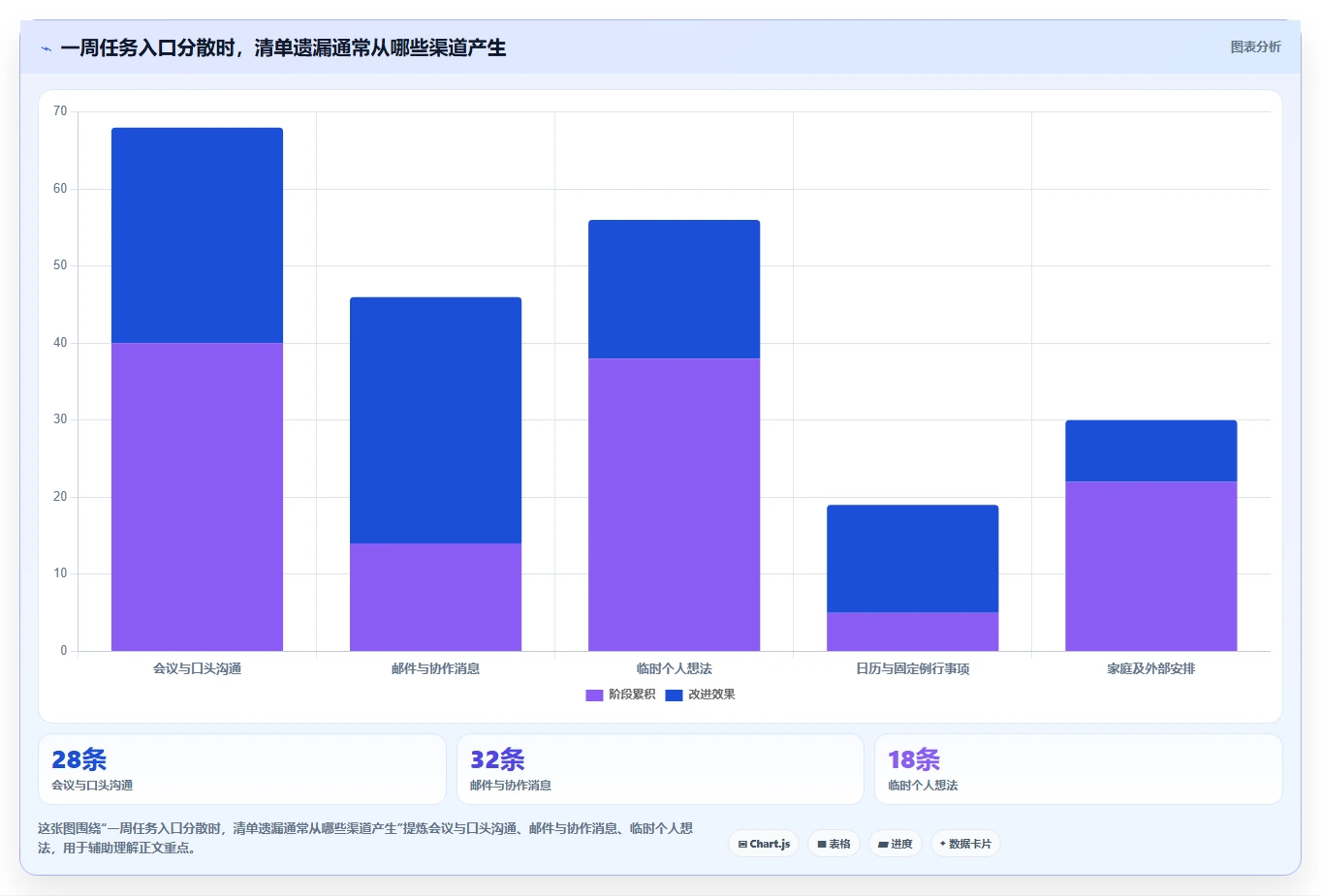This screenshot has width=1321, height=896.
Task: Click the y-axis value 40
Action: click(60, 343)
